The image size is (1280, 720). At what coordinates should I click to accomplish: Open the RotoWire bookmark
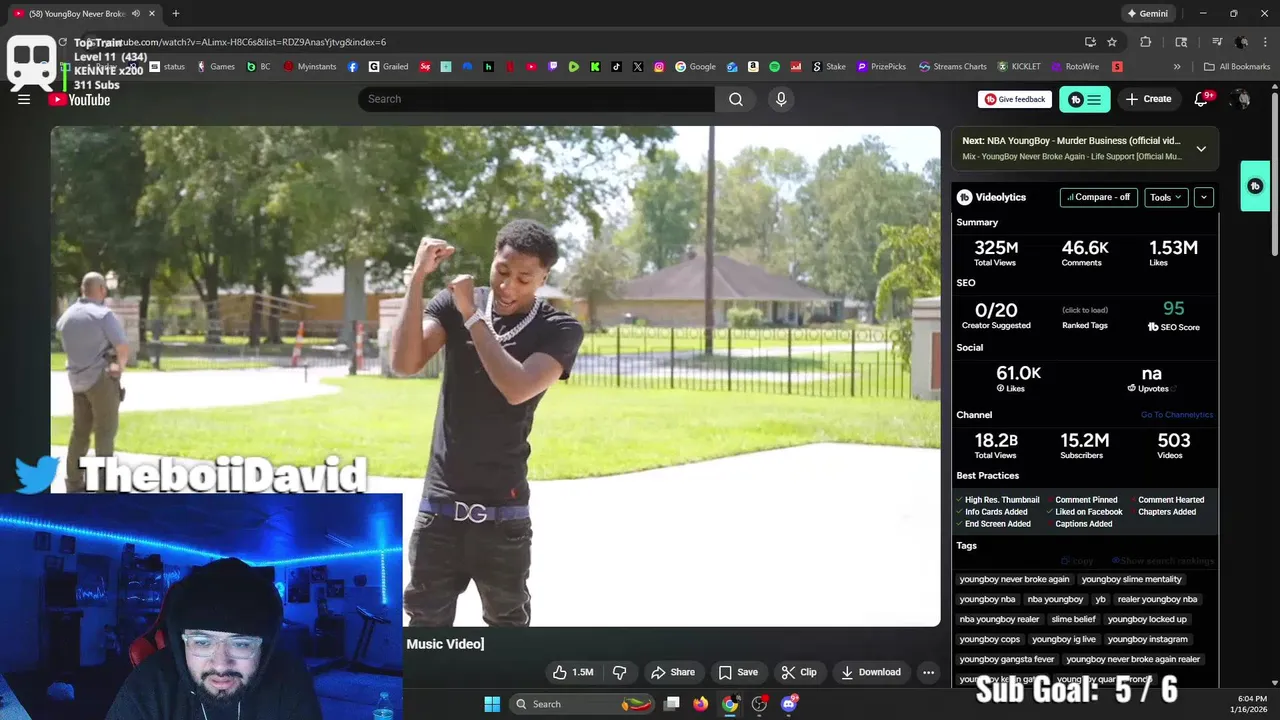(x=1075, y=67)
